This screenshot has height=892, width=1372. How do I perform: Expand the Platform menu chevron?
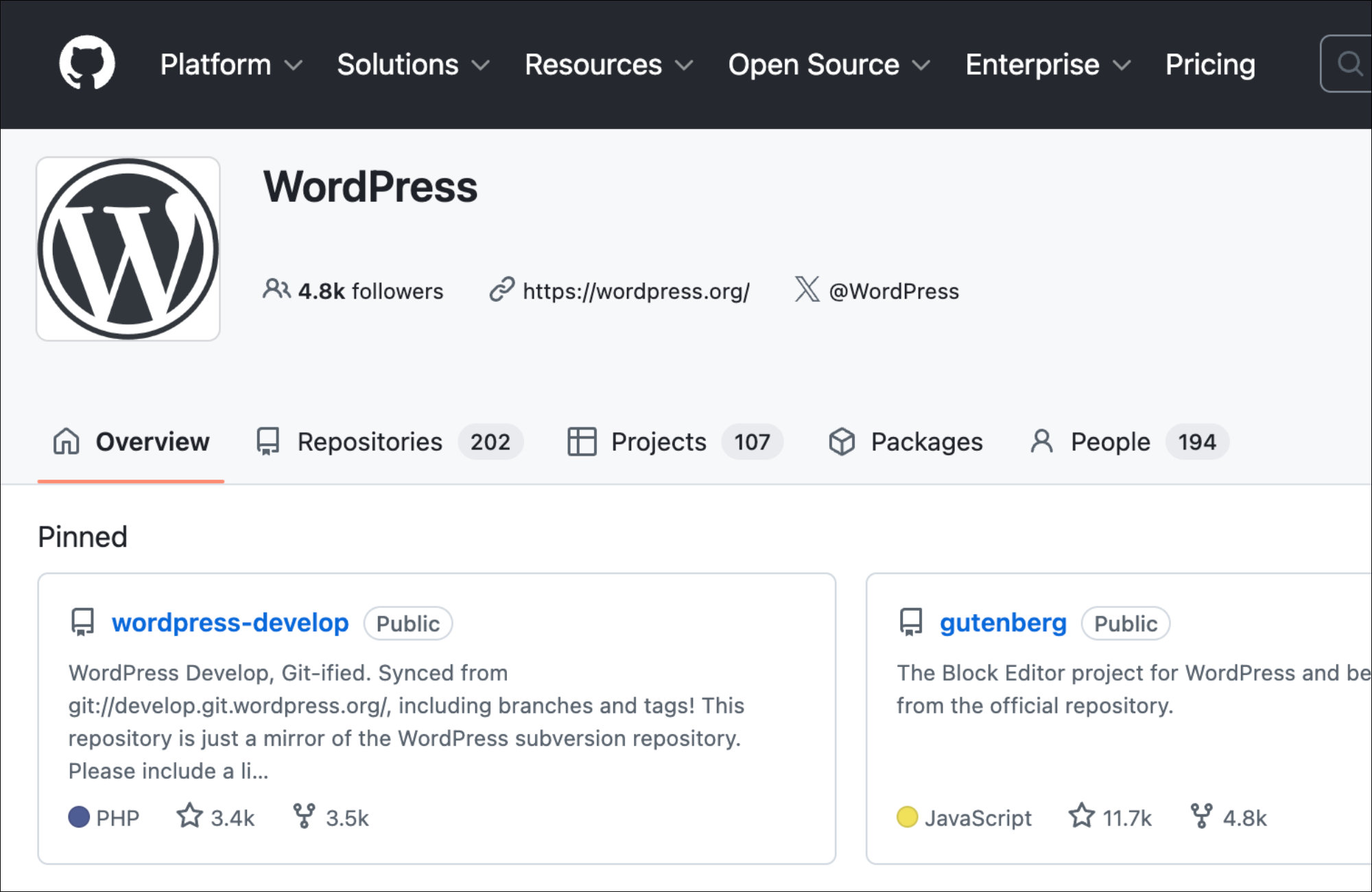click(x=294, y=65)
